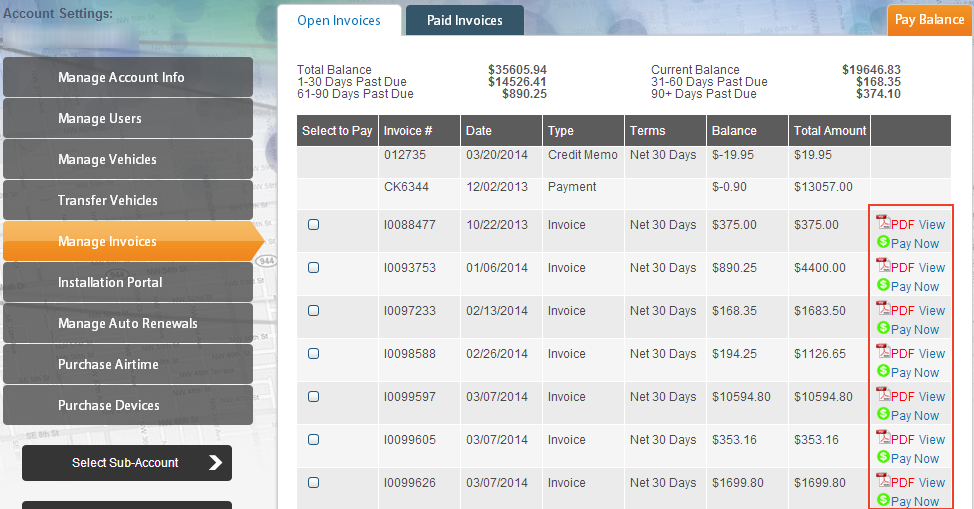Click green dollar icon for invoice I0099597
The width and height of the screenshot is (974, 509).
point(883,413)
